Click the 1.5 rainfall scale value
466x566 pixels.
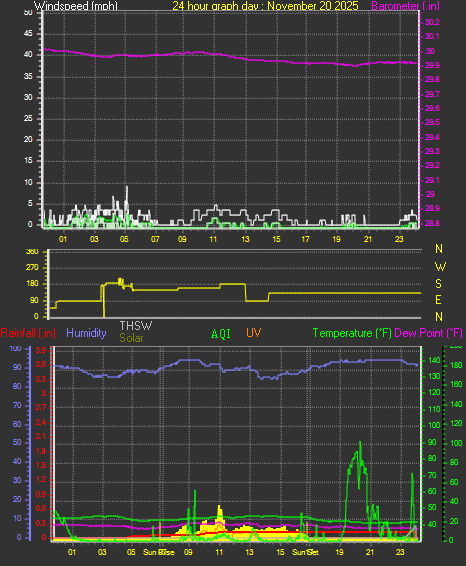pyautogui.click(x=41, y=465)
